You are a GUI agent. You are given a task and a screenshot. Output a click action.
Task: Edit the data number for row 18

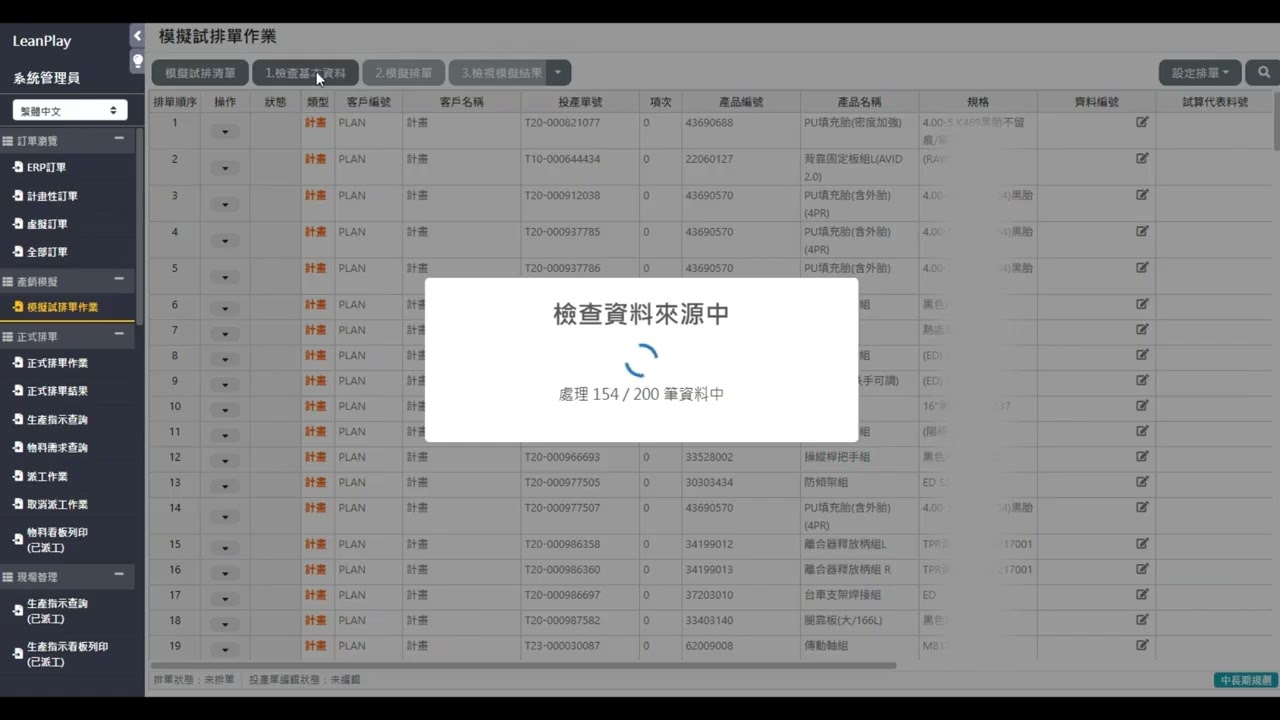1142,620
